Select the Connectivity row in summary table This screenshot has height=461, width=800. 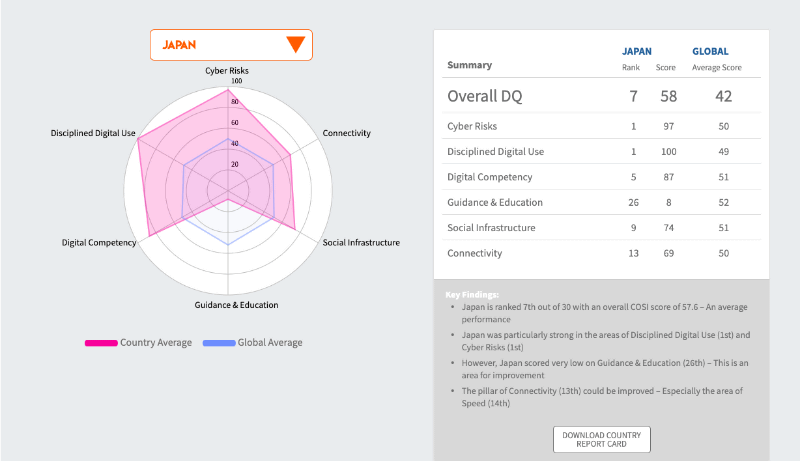601,253
